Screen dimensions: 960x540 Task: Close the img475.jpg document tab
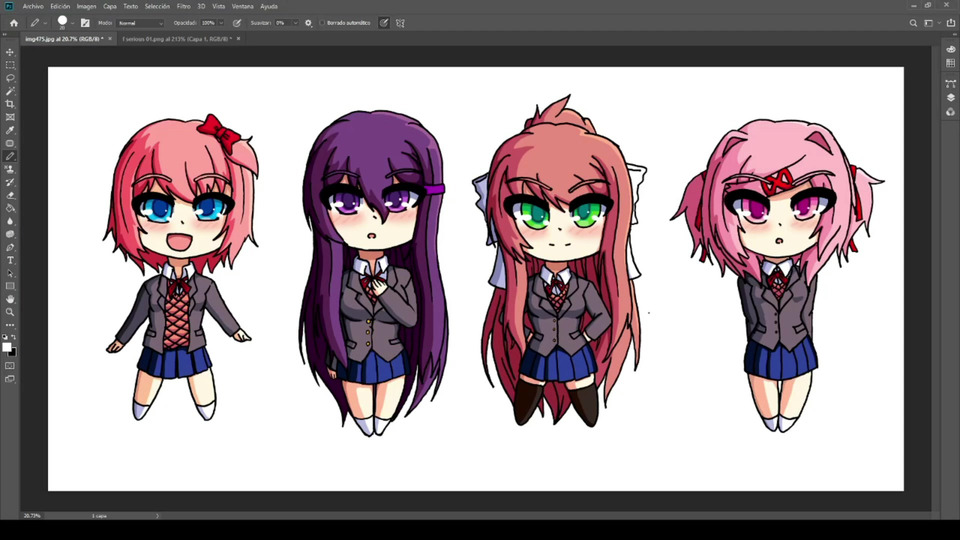[110, 39]
